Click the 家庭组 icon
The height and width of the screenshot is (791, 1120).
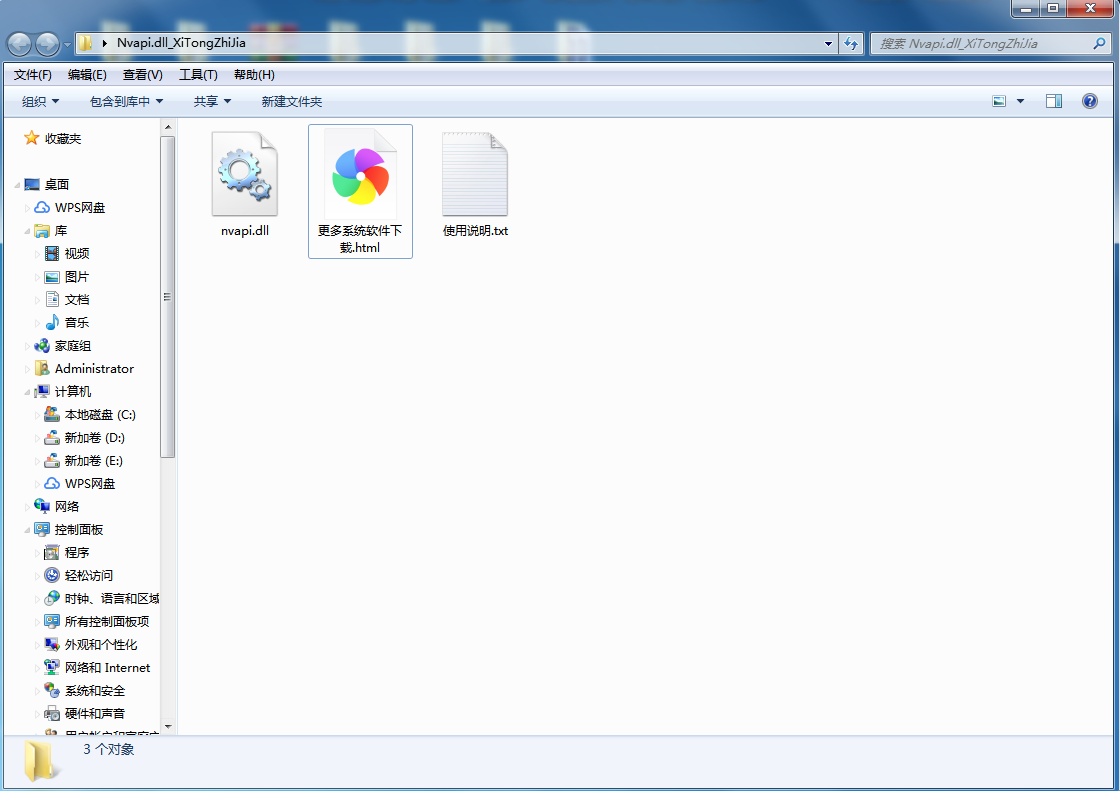tap(42, 346)
